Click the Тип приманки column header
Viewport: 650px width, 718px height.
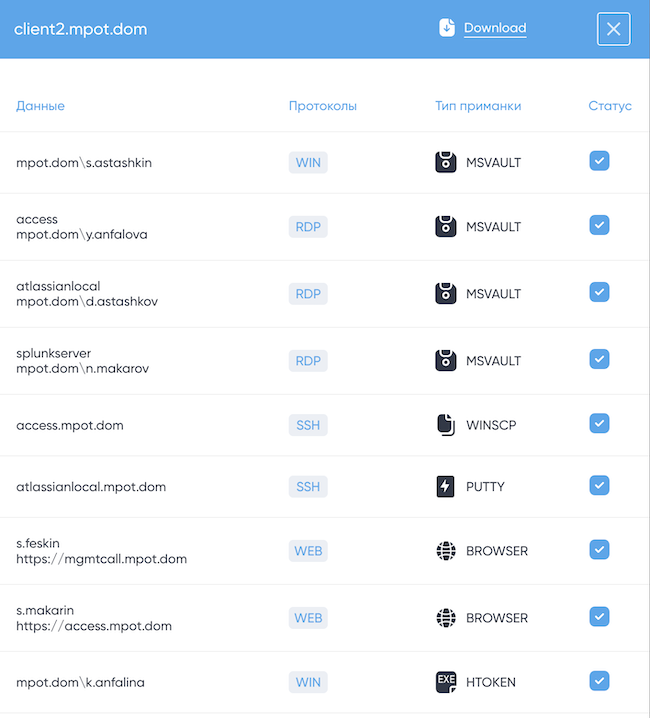[x=478, y=106]
